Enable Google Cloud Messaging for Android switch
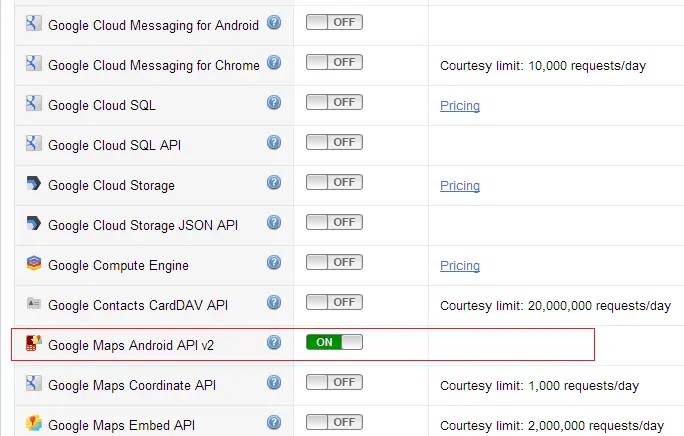The height and width of the screenshot is (436, 684). 334,22
